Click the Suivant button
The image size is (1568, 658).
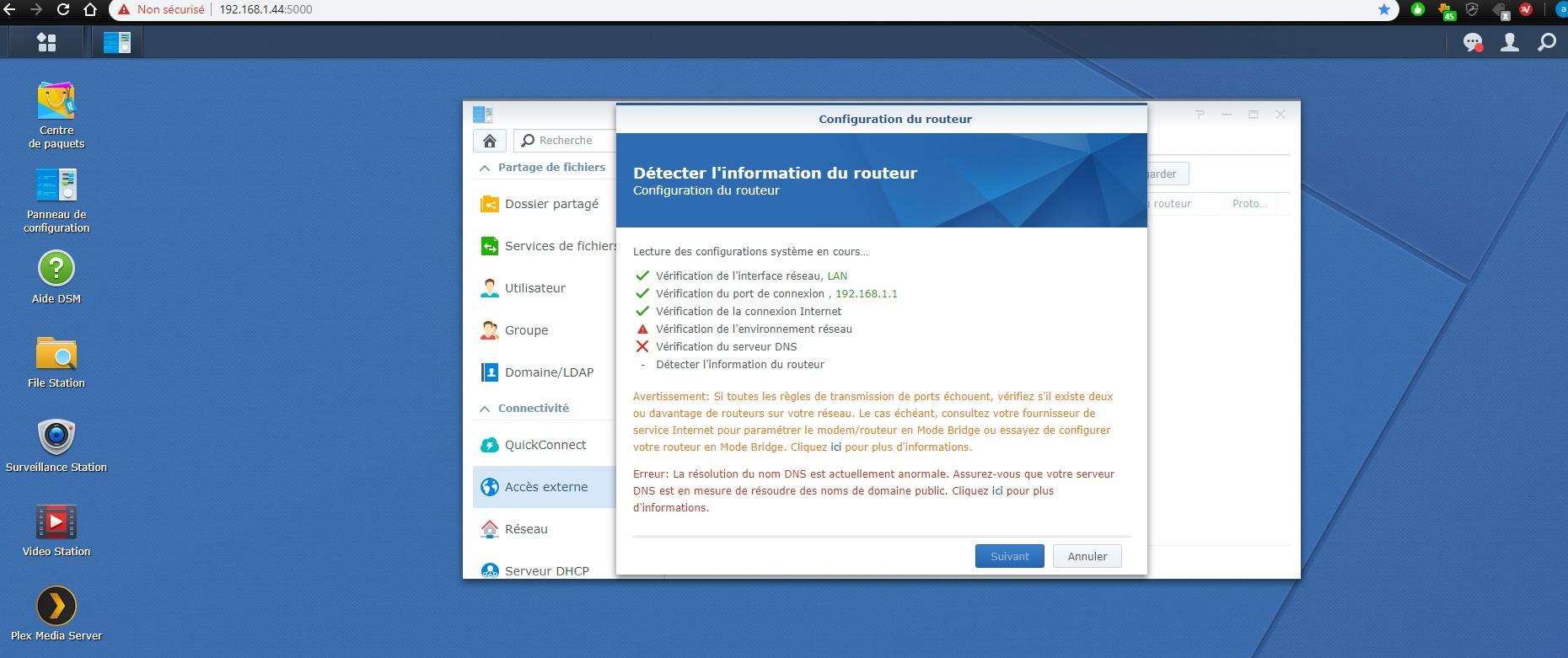[1010, 556]
